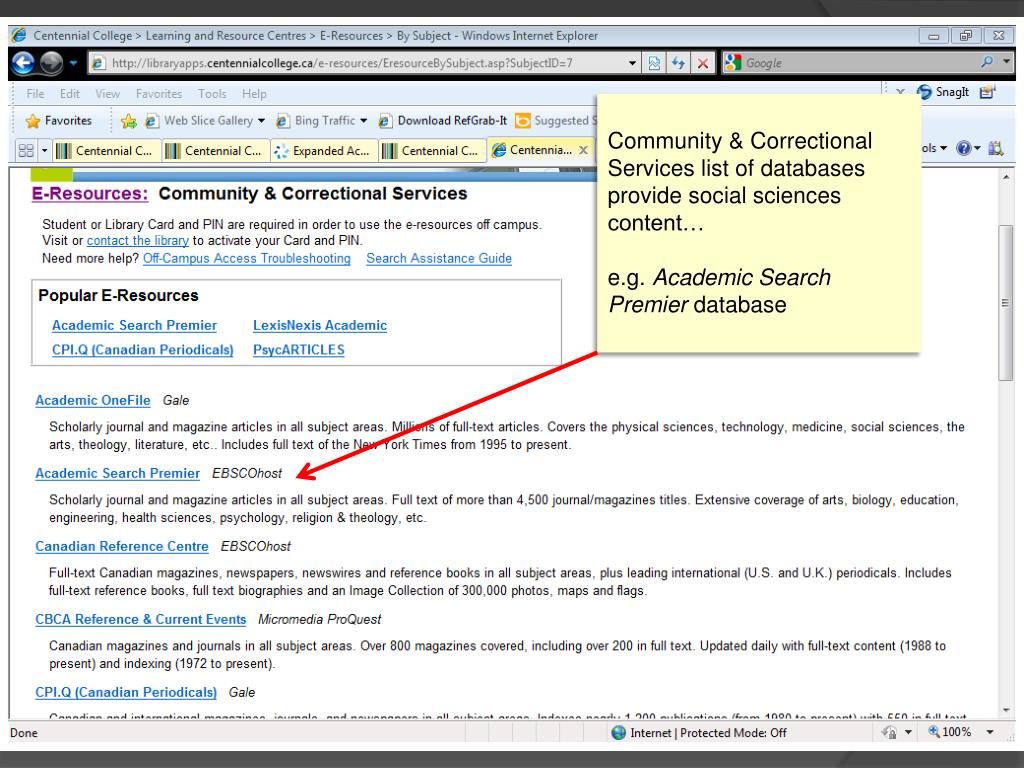The width and height of the screenshot is (1024, 768).
Task: Click the Google search box
Action: [x=859, y=63]
